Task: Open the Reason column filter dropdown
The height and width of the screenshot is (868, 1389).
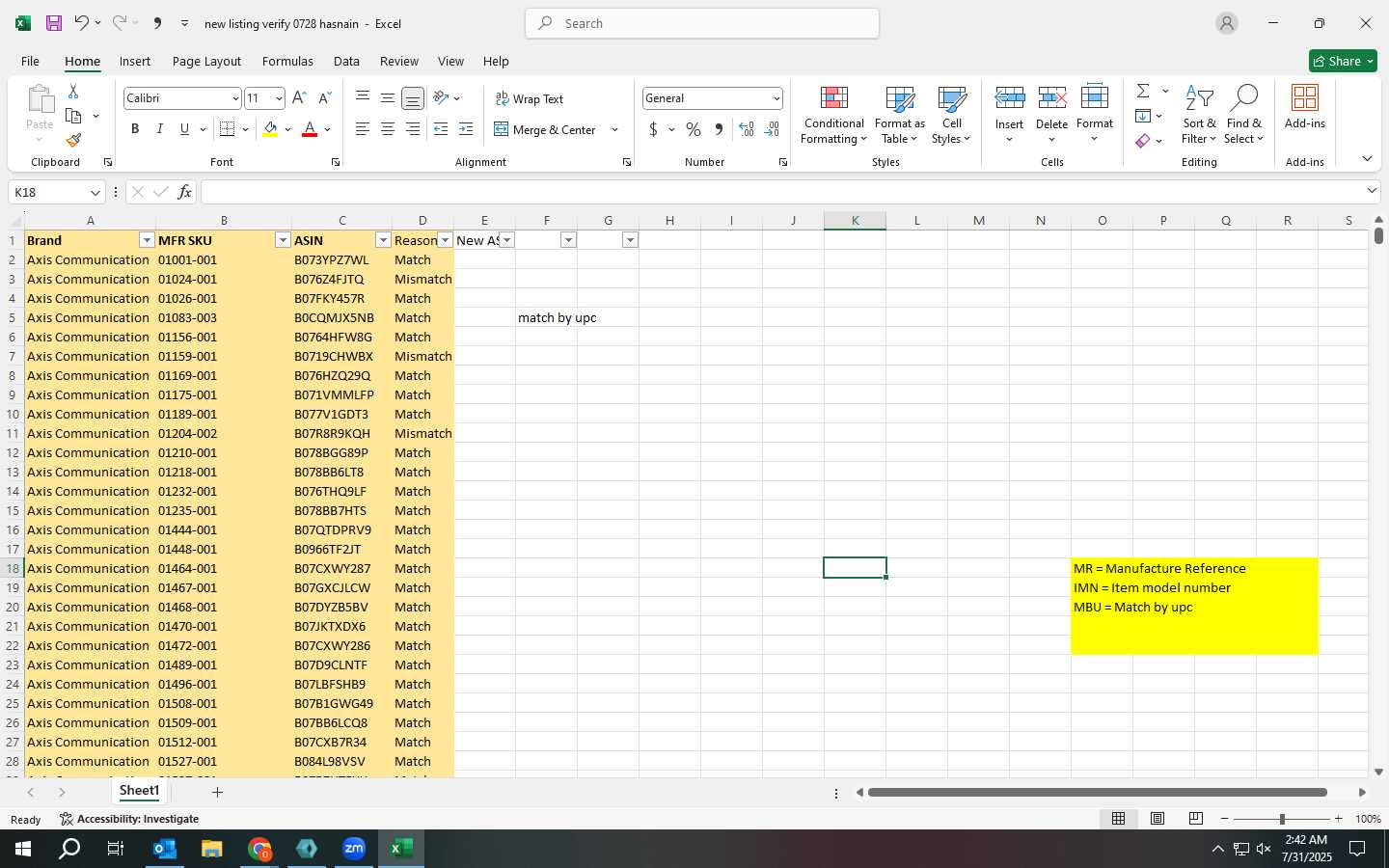Action: pyautogui.click(x=445, y=240)
